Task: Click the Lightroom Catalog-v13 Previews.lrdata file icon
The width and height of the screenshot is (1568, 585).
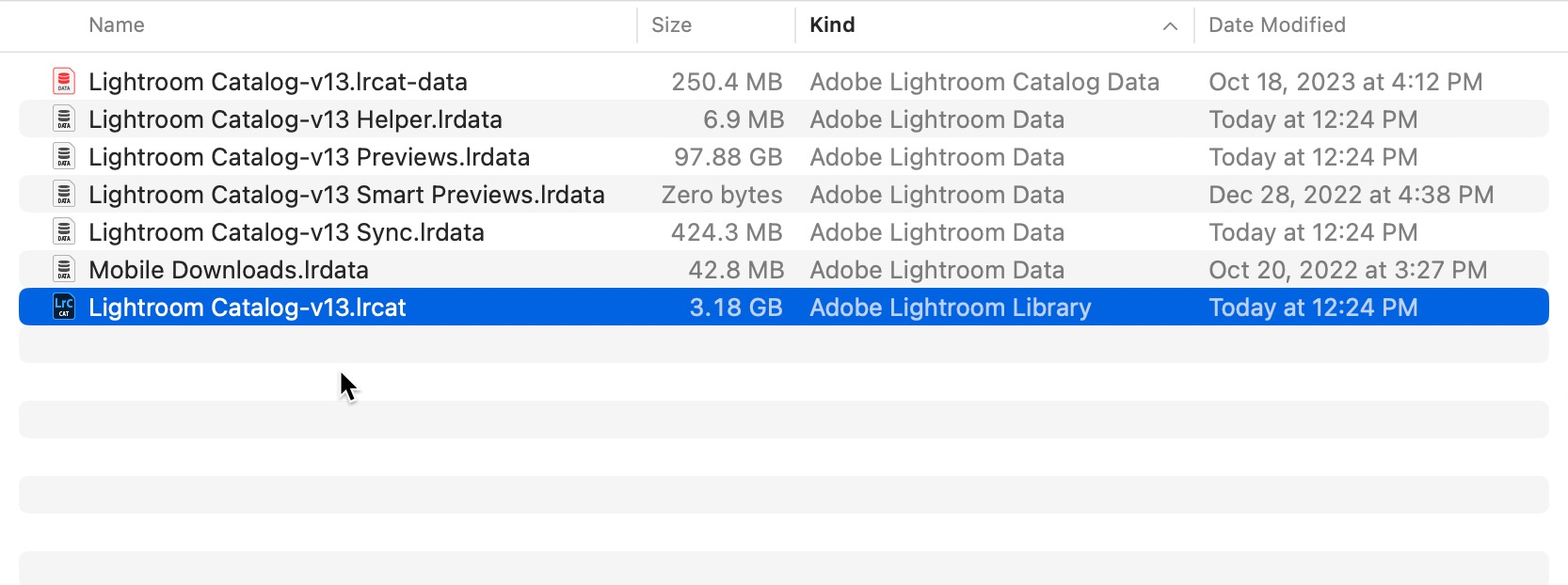Action: pyautogui.click(x=63, y=157)
